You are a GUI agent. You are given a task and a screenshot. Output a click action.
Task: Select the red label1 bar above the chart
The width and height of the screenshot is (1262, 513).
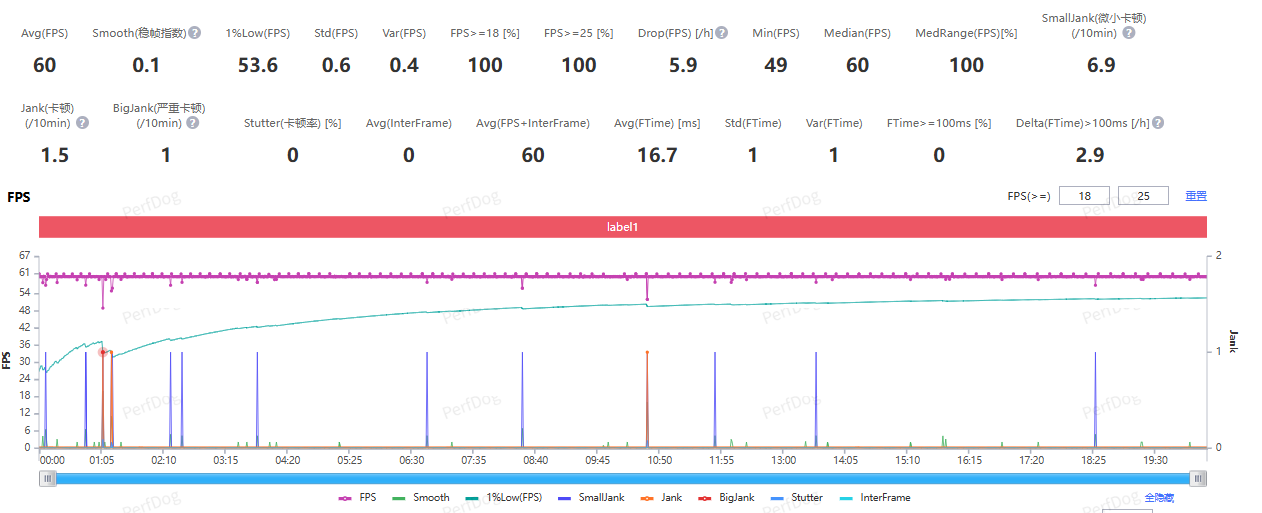pyautogui.click(x=622, y=227)
